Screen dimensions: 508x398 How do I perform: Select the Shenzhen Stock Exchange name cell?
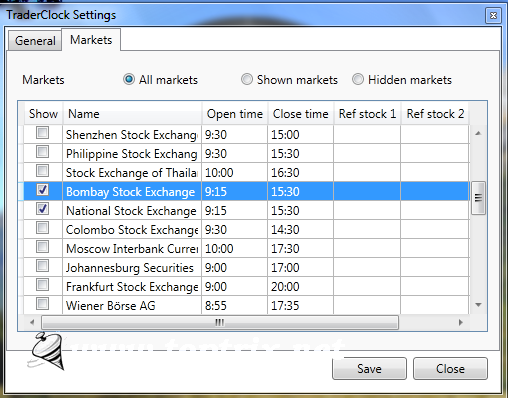click(132, 134)
